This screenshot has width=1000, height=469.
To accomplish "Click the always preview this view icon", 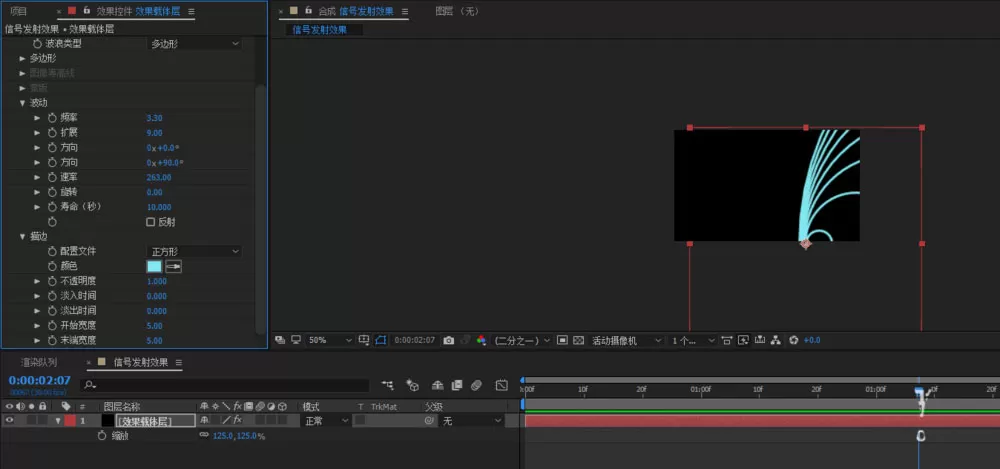I will 280,340.
